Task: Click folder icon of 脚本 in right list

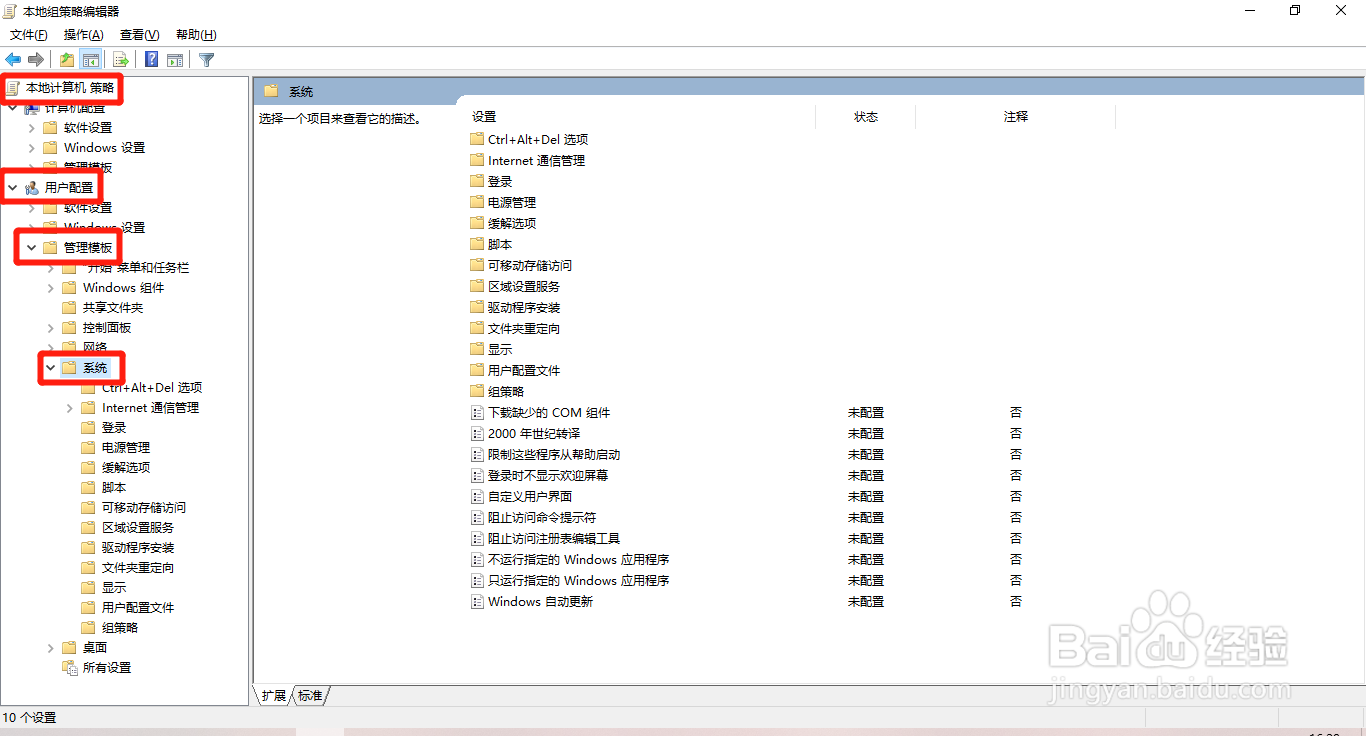Action: tap(477, 244)
